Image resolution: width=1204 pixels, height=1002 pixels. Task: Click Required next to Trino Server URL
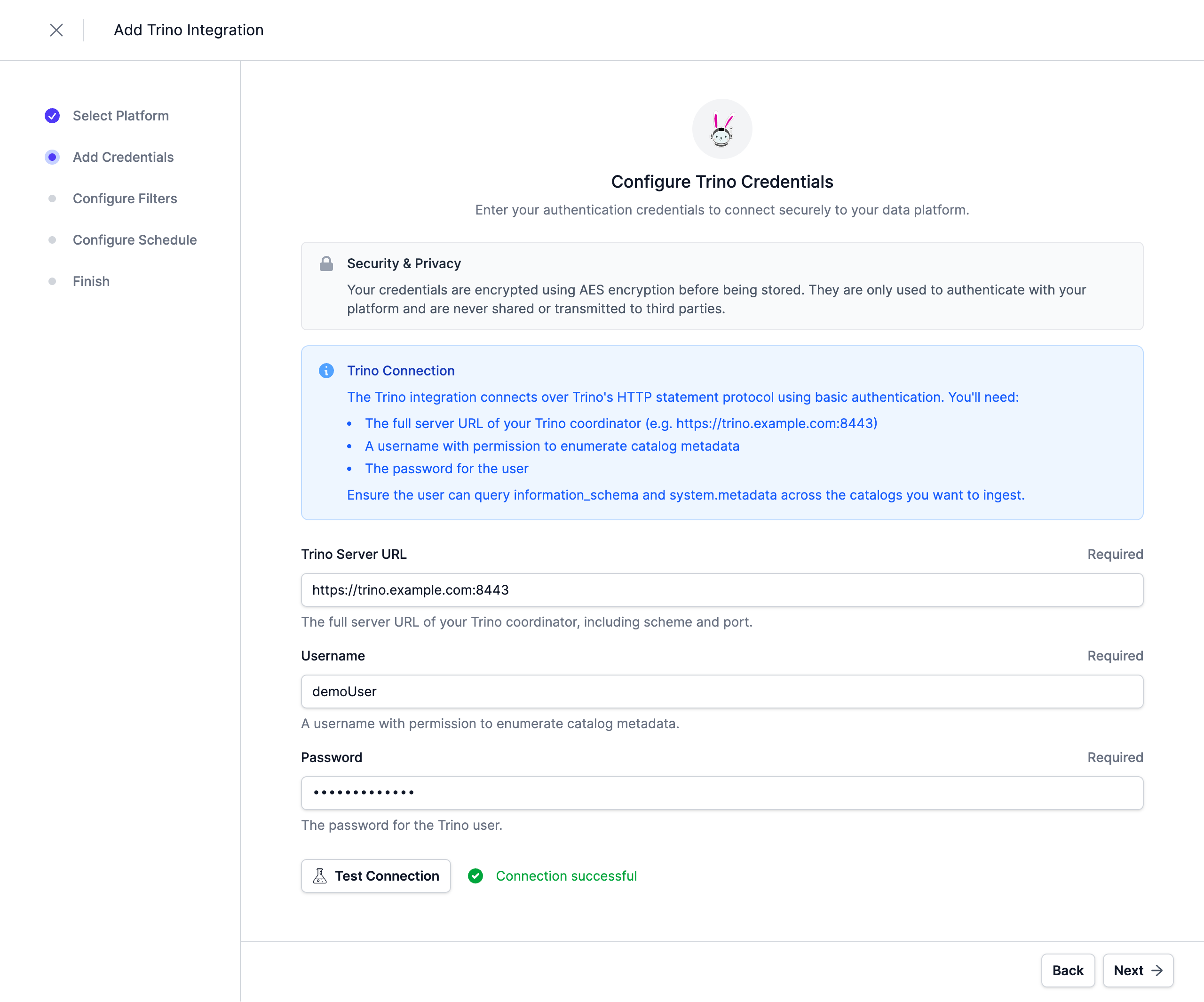(1115, 555)
